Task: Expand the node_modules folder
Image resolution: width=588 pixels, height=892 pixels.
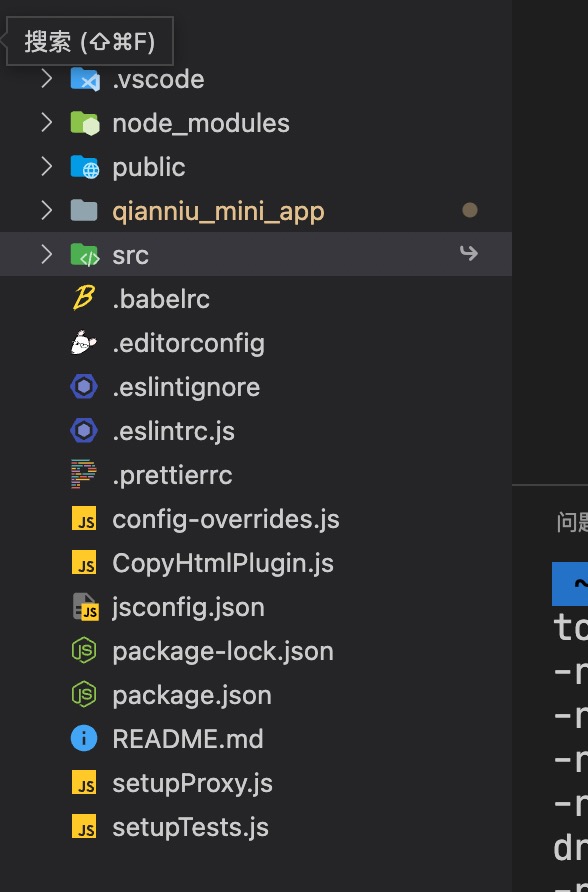Action: [46, 122]
